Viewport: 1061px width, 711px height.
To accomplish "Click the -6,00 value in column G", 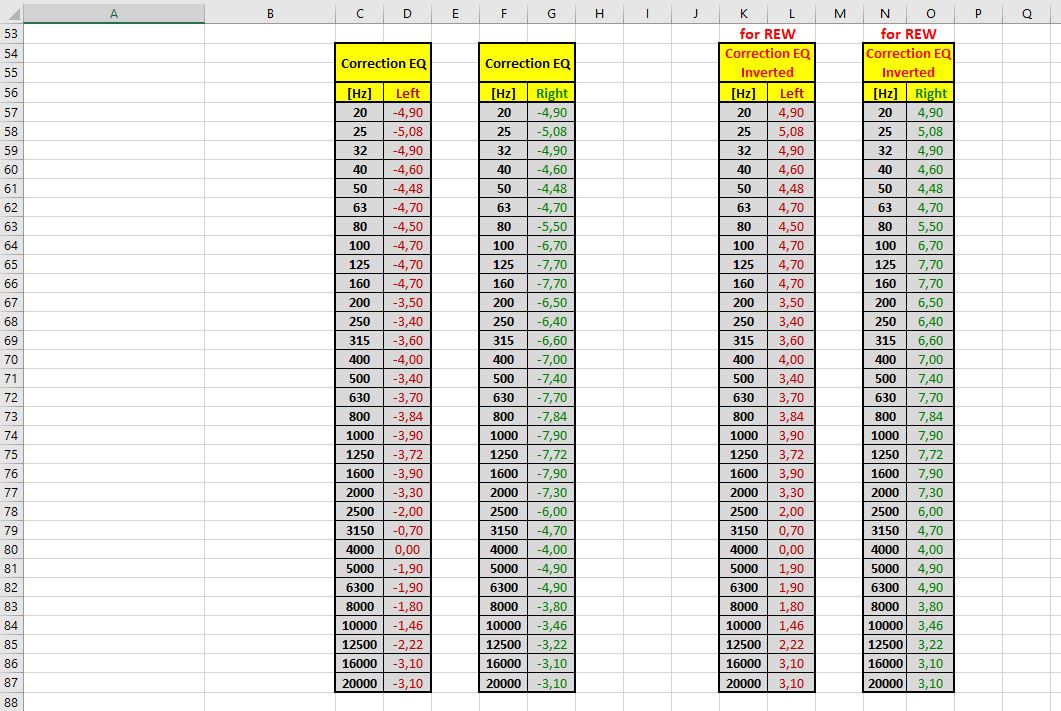I will [551, 511].
